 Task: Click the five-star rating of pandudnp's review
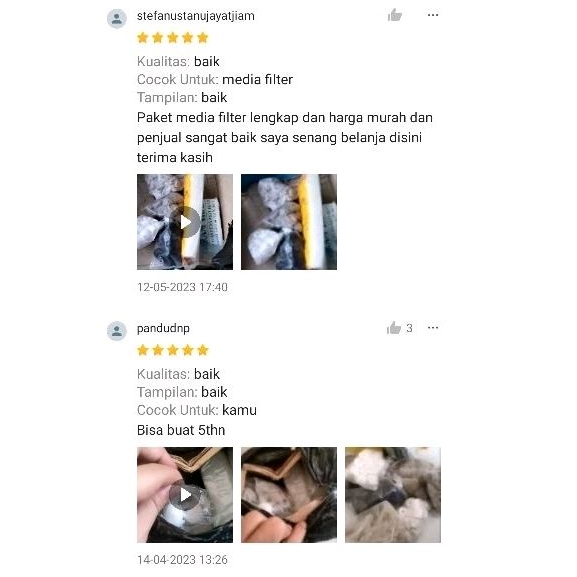coord(173,350)
